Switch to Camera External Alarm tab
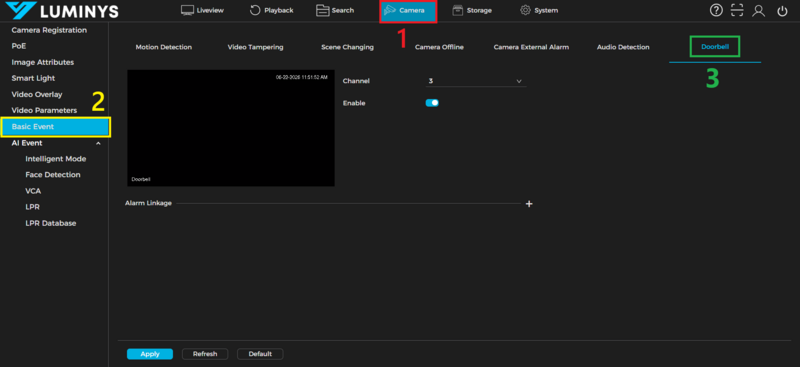This screenshot has height=367, width=800. pos(531,47)
